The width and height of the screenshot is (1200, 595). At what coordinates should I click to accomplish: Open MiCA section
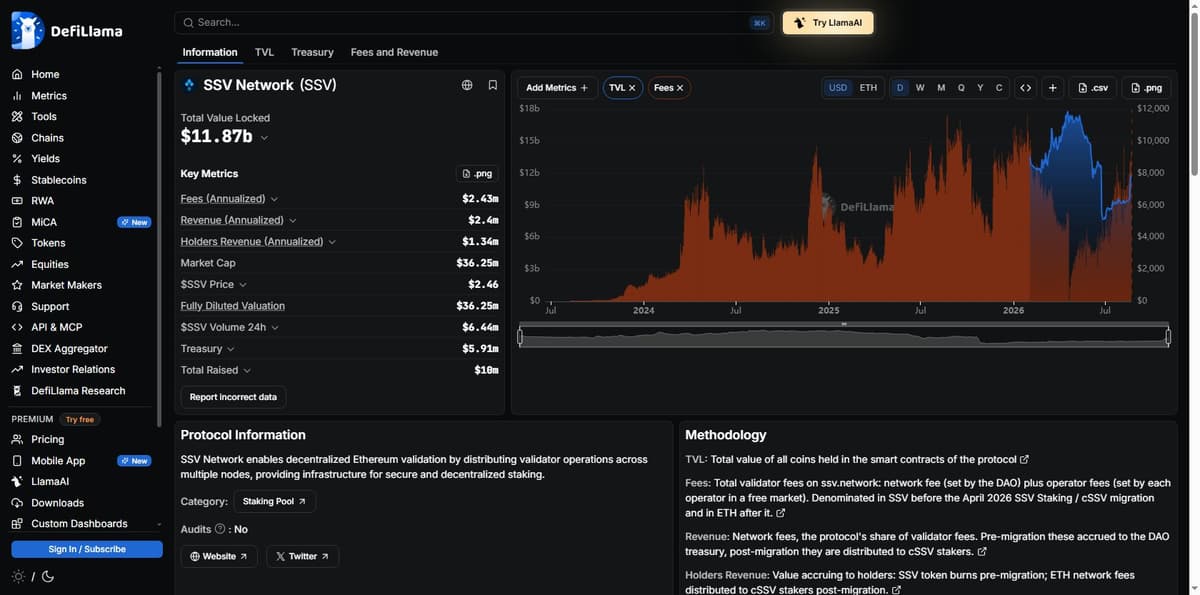tap(44, 222)
